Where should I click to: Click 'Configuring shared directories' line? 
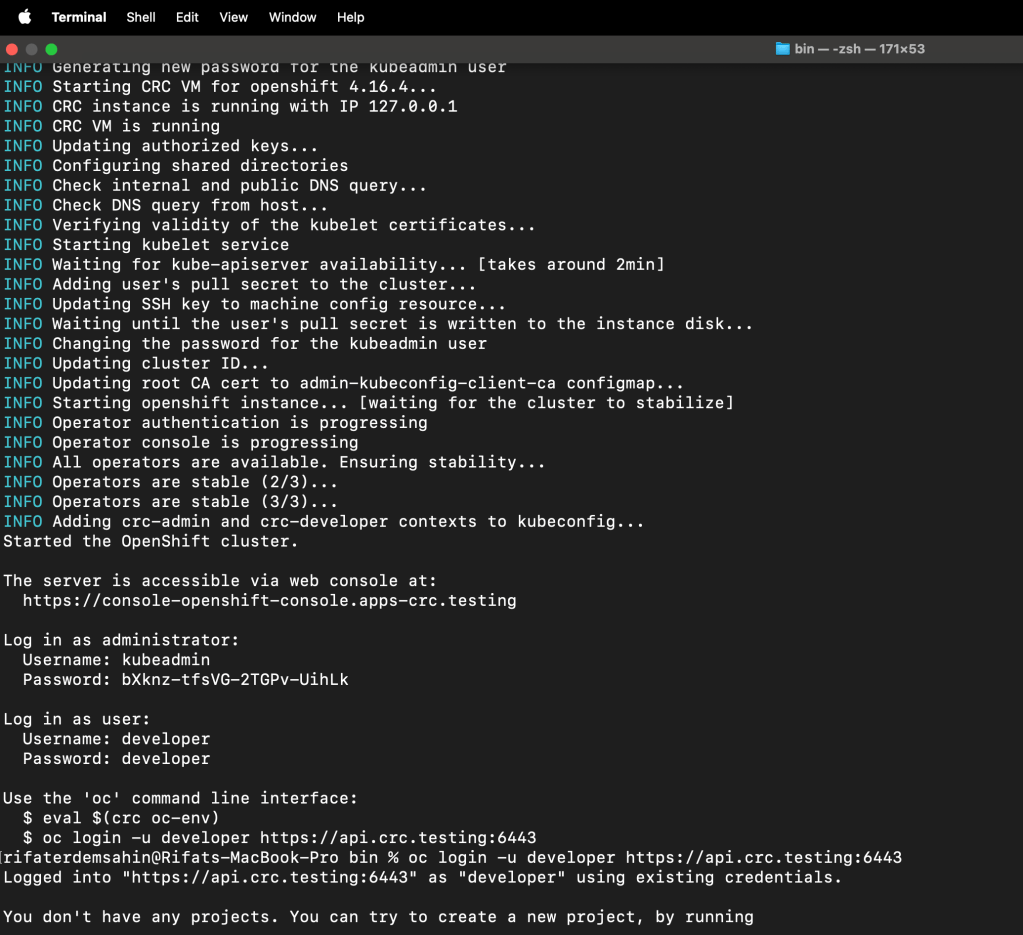coord(176,166)
